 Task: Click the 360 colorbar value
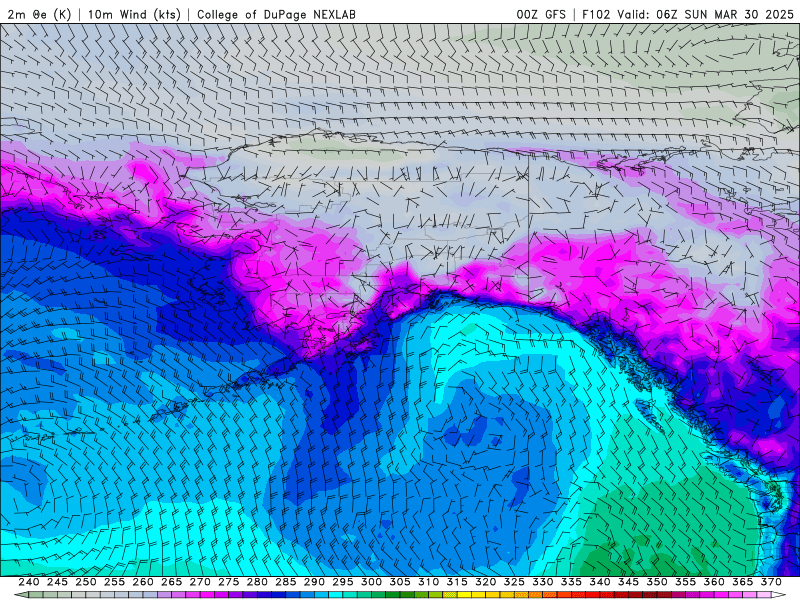point(714,582)
